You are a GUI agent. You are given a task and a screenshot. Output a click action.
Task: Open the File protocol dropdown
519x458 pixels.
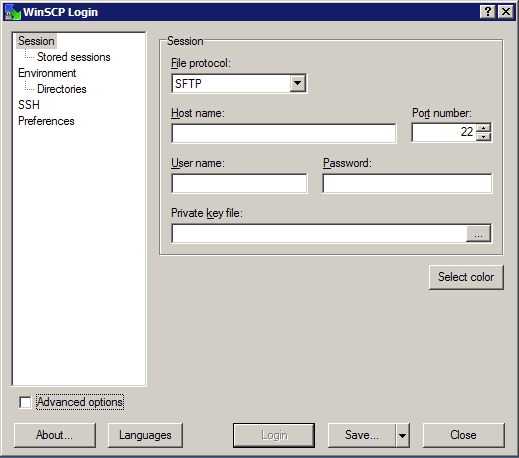pos(297,83)
